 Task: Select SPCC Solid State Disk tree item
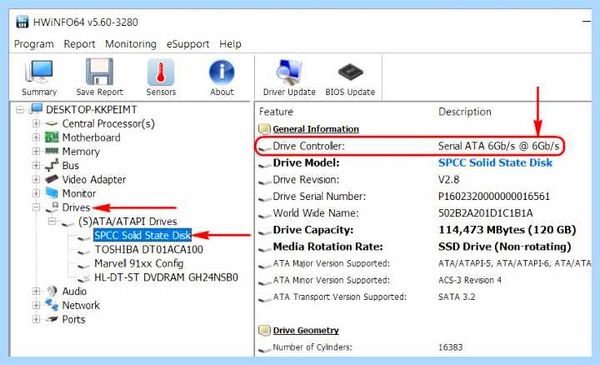pyautogui.click(x=142, y=235)
